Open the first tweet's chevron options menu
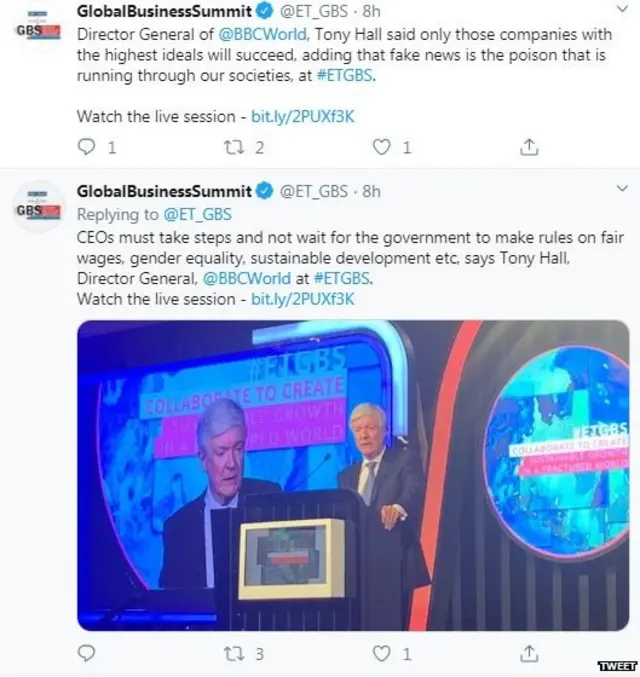The image size is (640, 677). 622,9
